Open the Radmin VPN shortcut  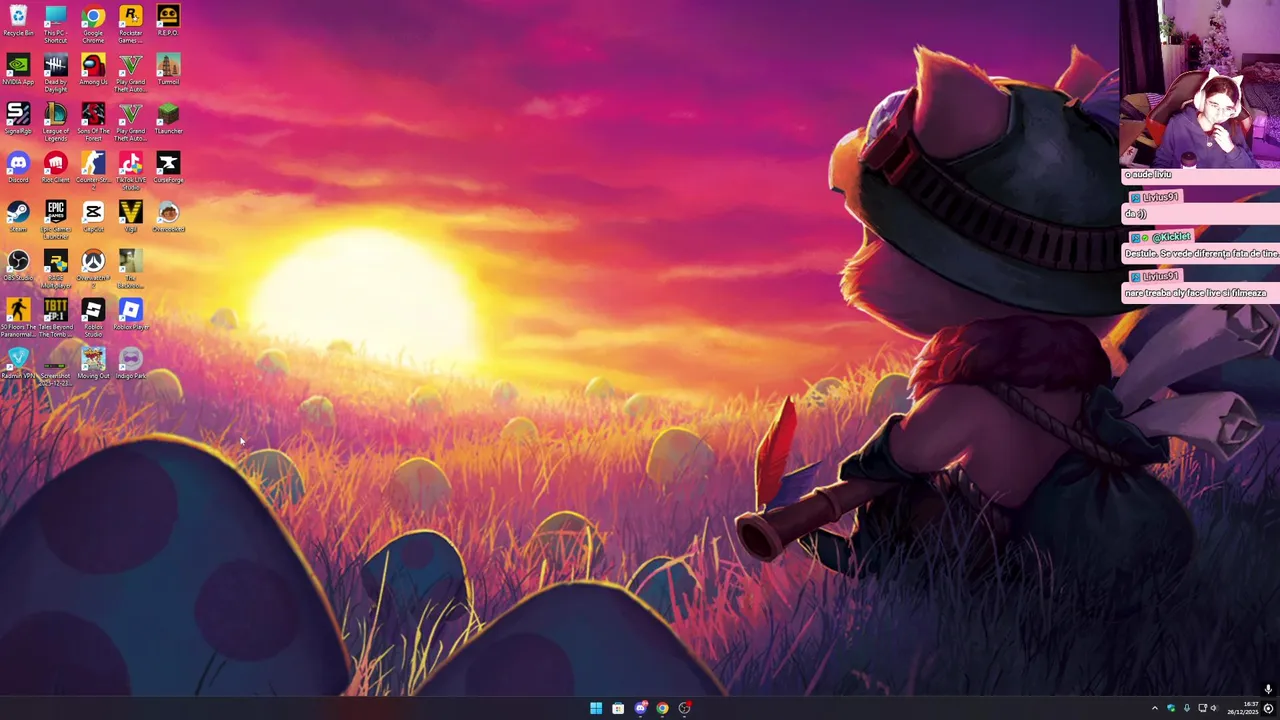click(x=18, y=364)
